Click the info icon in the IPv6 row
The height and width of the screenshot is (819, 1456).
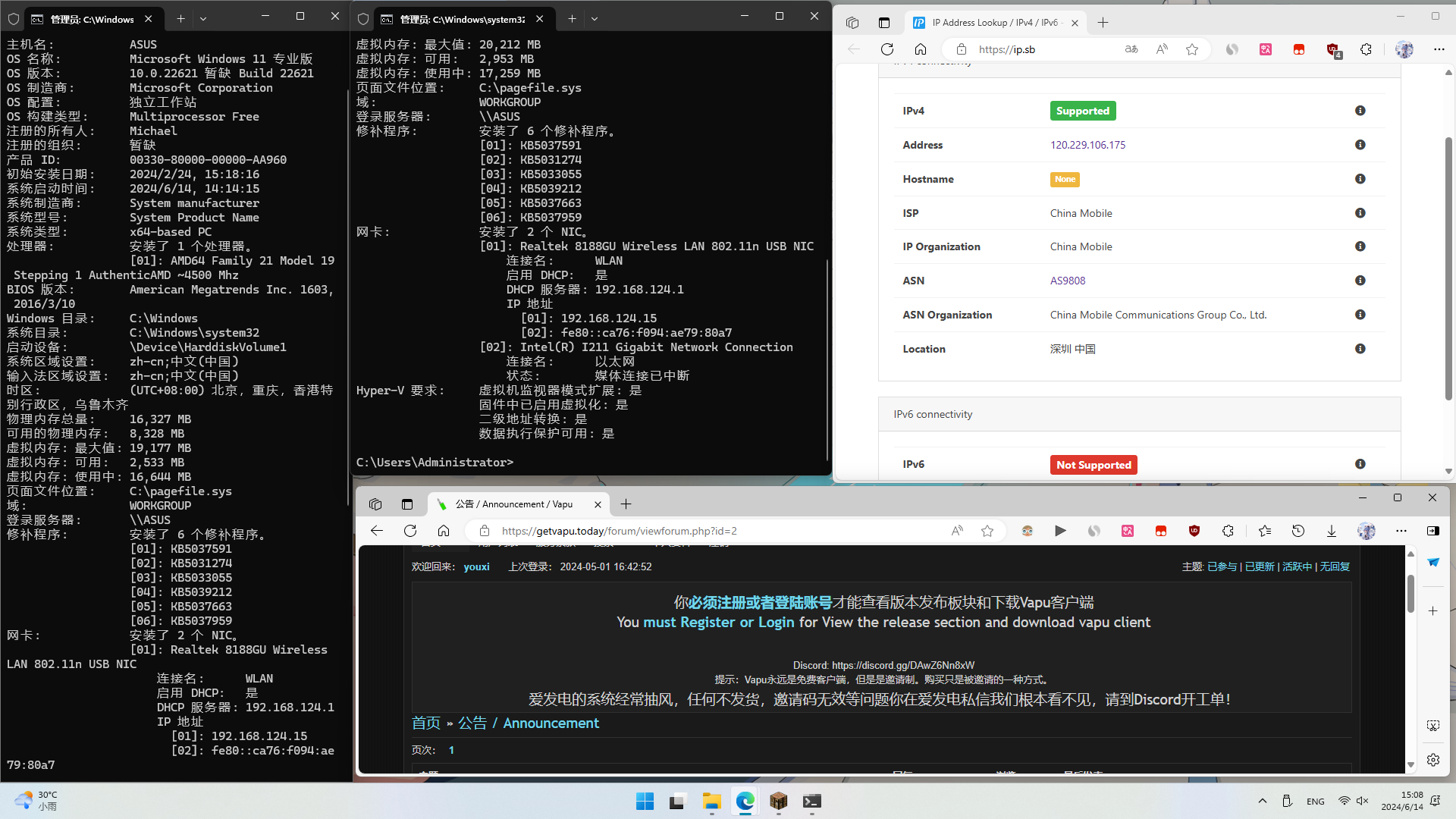[x=1360, y=464]
